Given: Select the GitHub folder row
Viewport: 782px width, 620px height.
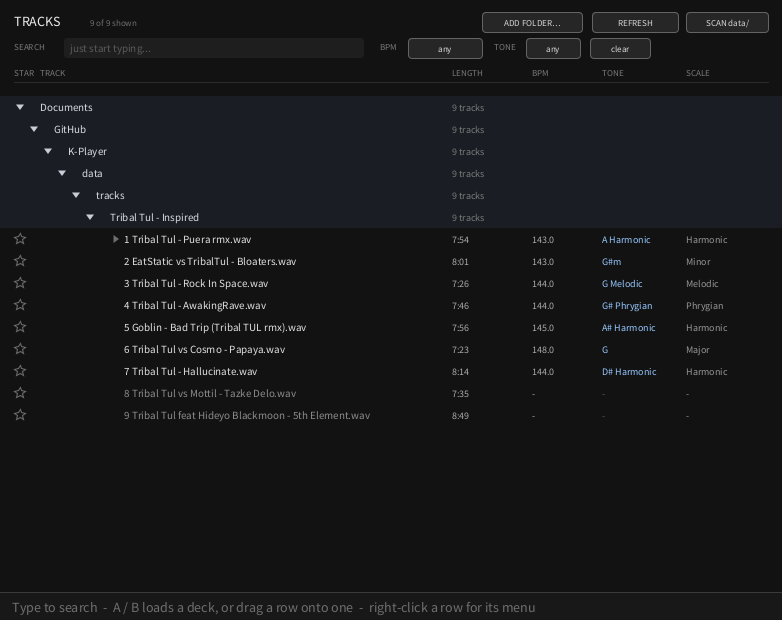Looking at the screenshot, I should click(391, 129).
